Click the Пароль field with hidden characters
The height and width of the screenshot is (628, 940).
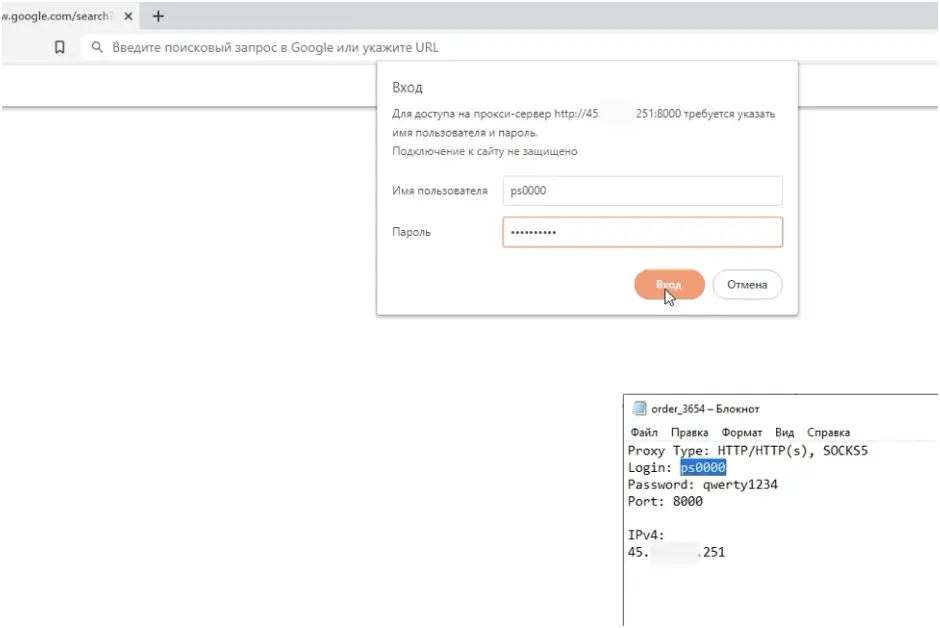coord(642,231)
